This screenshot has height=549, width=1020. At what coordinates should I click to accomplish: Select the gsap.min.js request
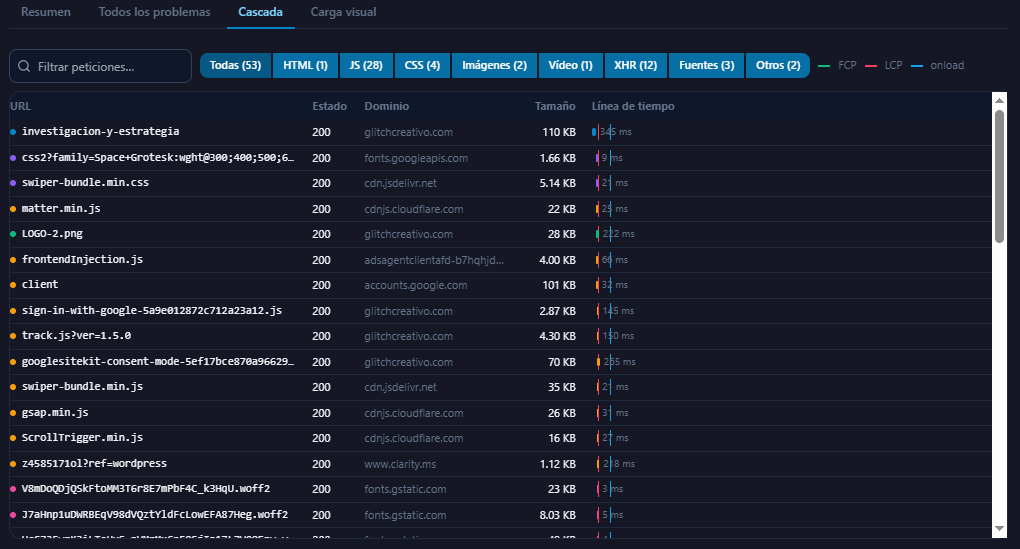coord(501,412)
